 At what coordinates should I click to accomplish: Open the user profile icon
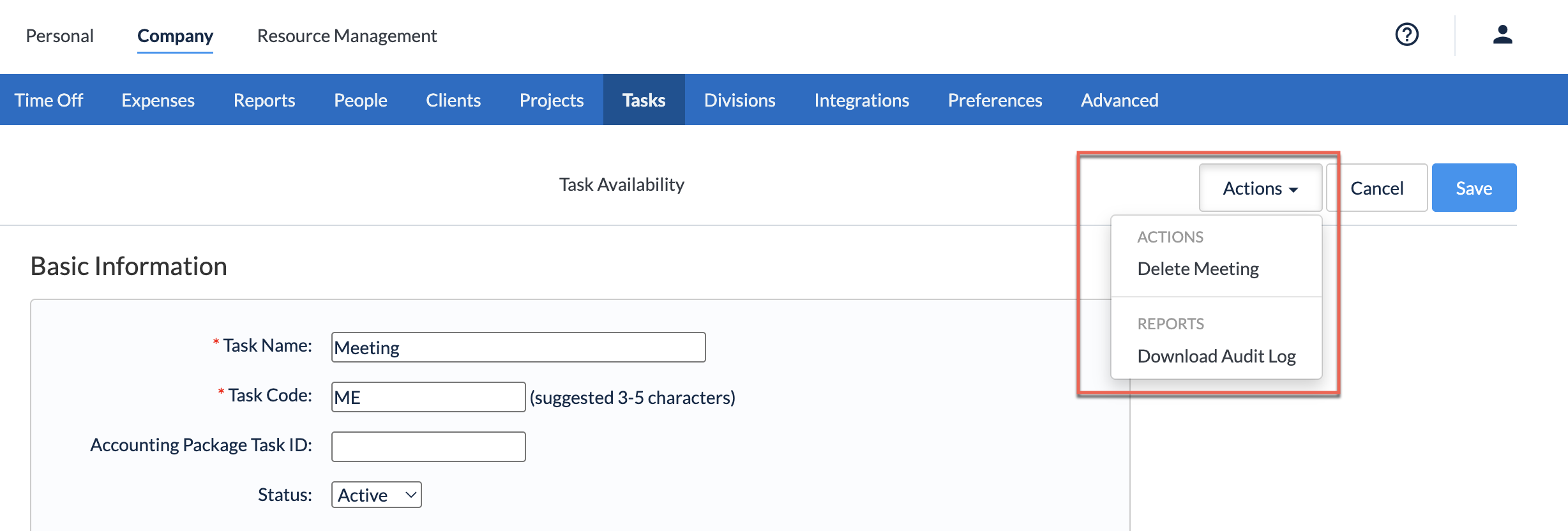(1502, 34)
